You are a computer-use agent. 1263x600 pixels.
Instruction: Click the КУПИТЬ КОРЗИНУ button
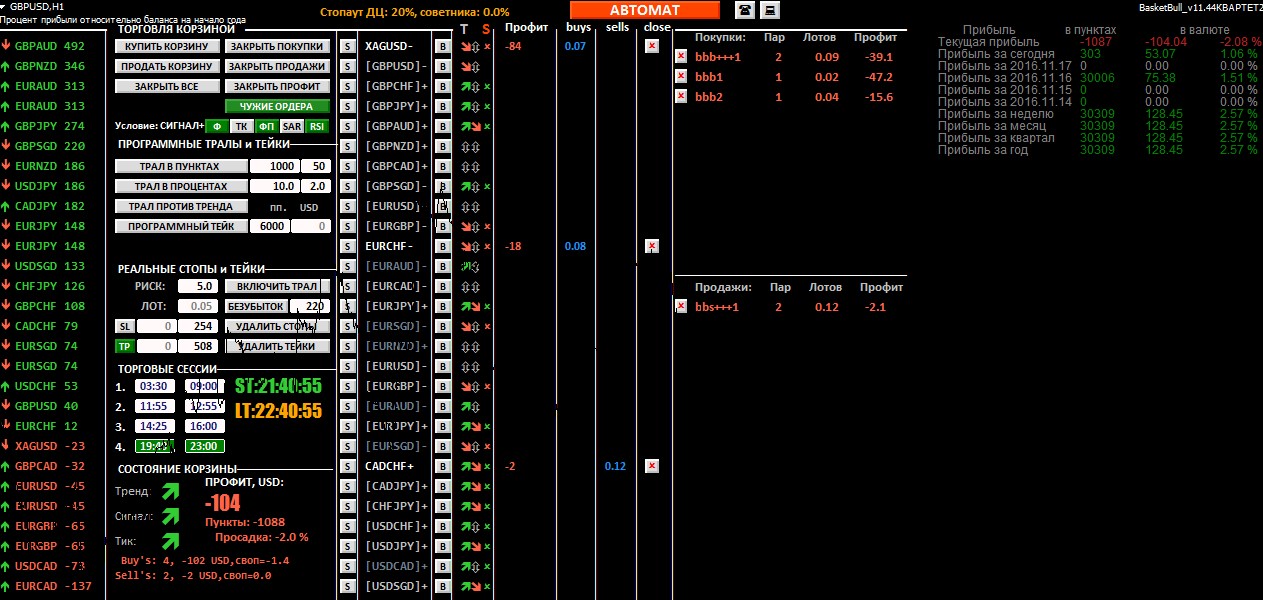167,46
